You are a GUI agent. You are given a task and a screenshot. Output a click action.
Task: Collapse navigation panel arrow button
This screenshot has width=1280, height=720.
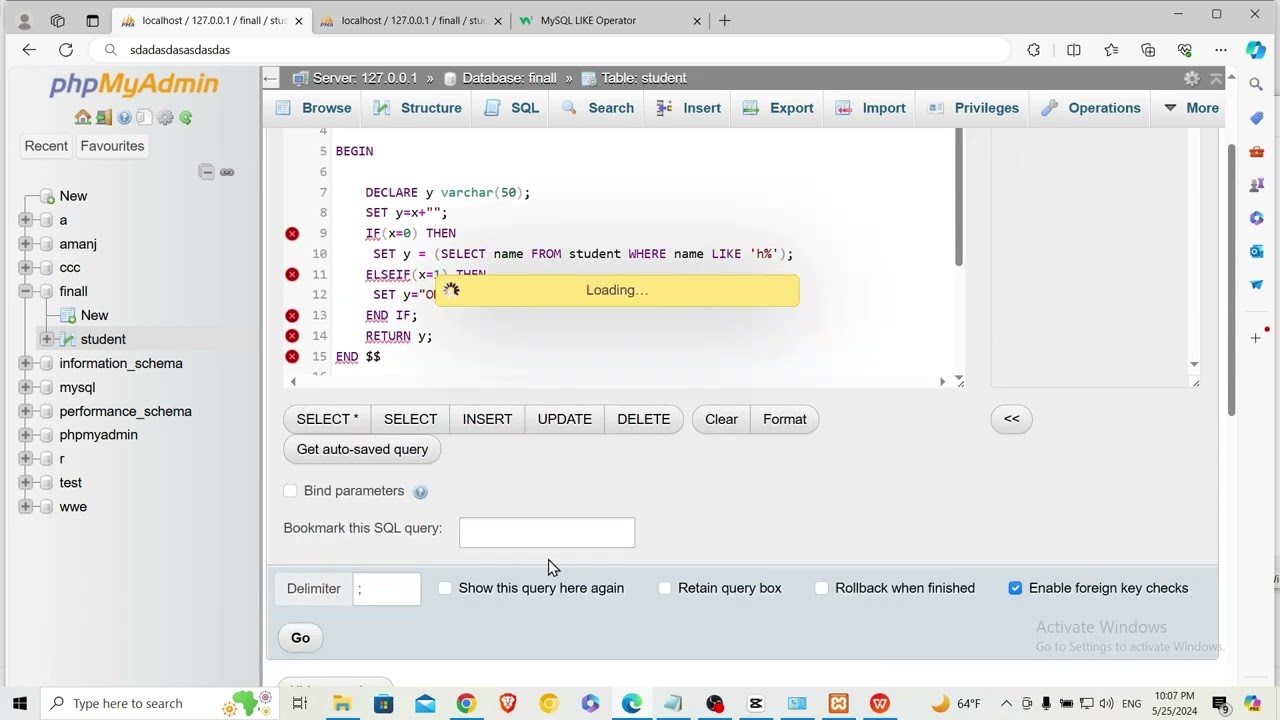click(270, 78)
